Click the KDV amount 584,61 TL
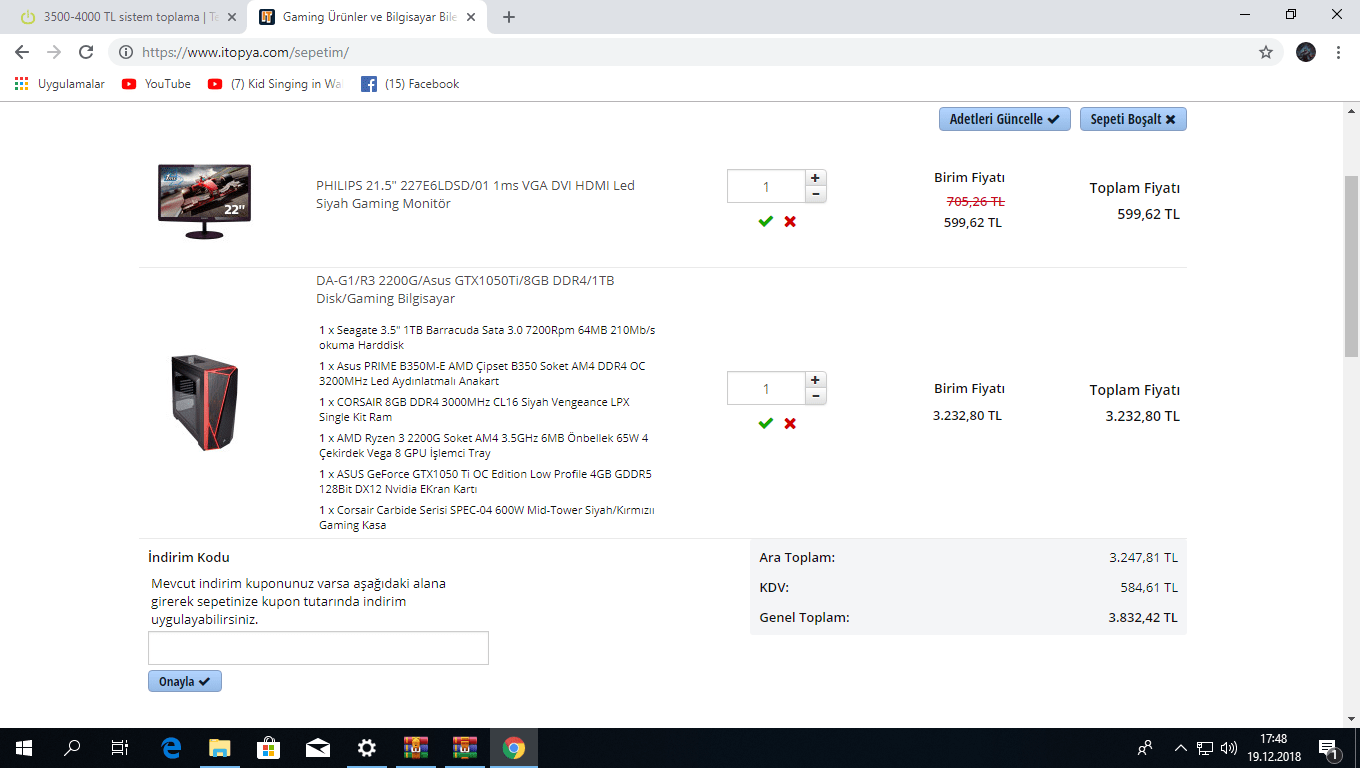1360x768 pixels. pos(1149,587)
